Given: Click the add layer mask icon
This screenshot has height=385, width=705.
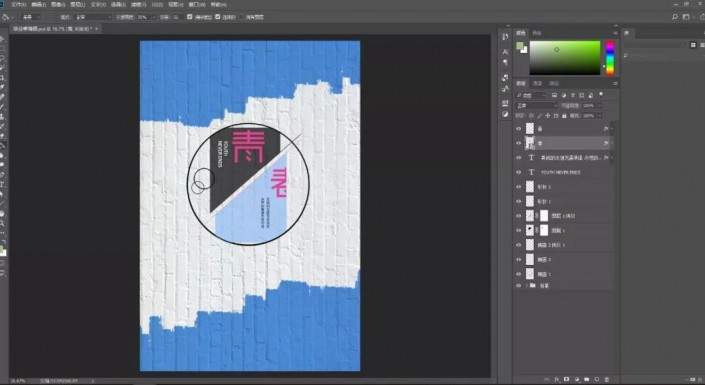Looking at the screenshot, I should [567, 380].
